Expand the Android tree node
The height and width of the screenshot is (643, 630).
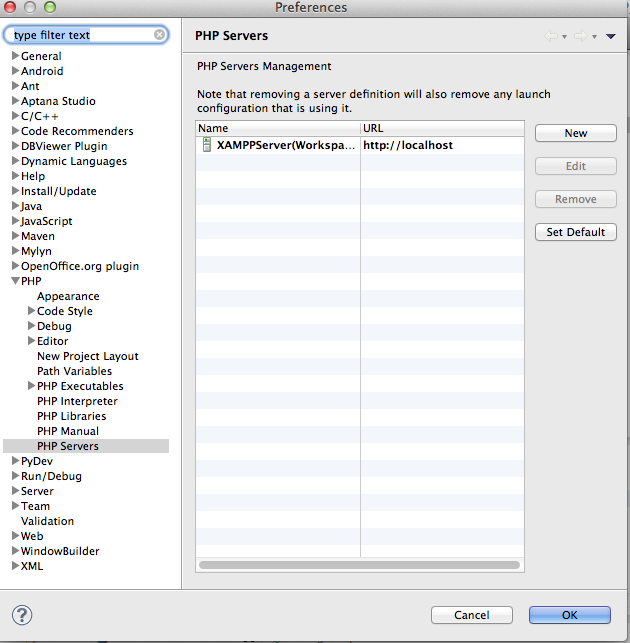pyautogui.click(x=16, y=71)
